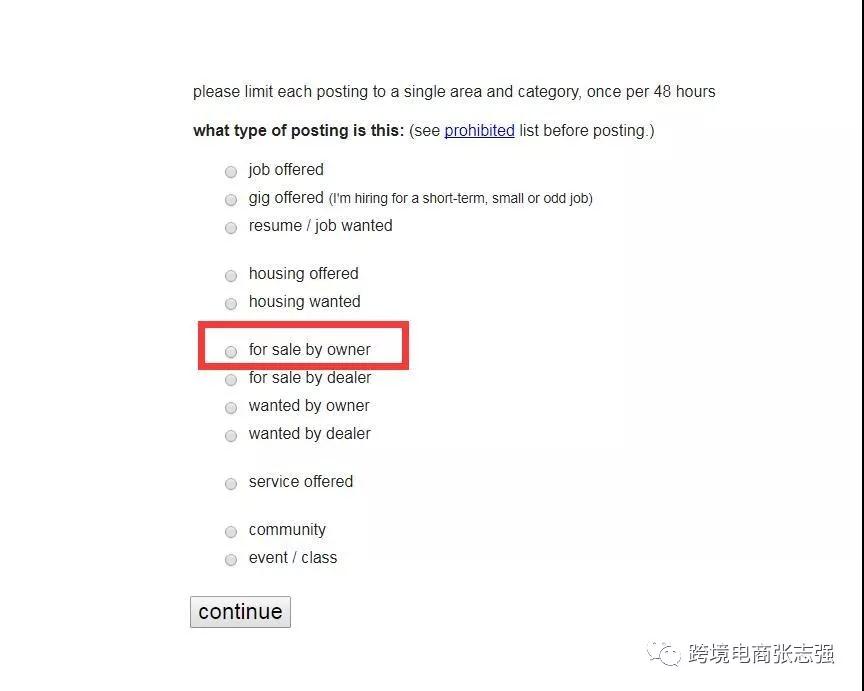Click the 'list before posting.)' text
The height and width of the screenshot is (691, 864).
pos(587,130)
